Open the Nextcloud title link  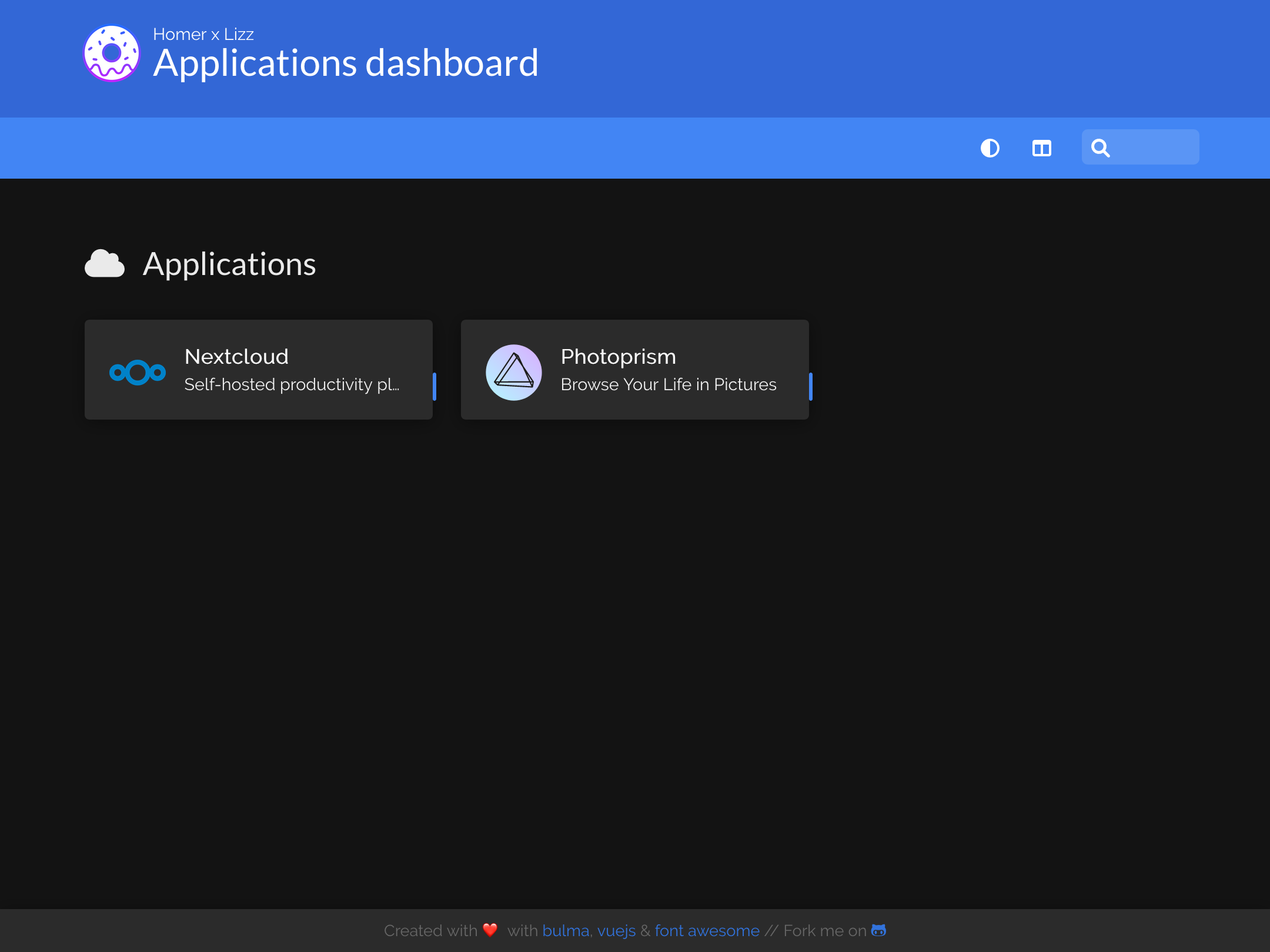[x=236, y=357]
